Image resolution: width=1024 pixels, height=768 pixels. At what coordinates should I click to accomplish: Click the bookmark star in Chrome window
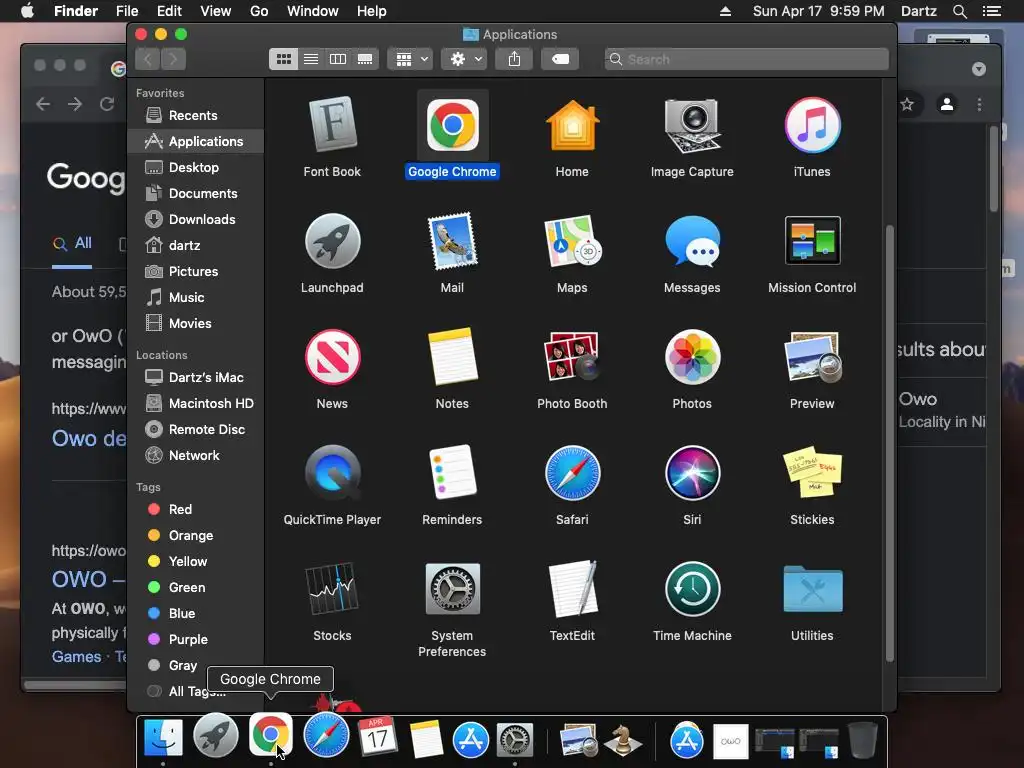click(x=907, y=104)
